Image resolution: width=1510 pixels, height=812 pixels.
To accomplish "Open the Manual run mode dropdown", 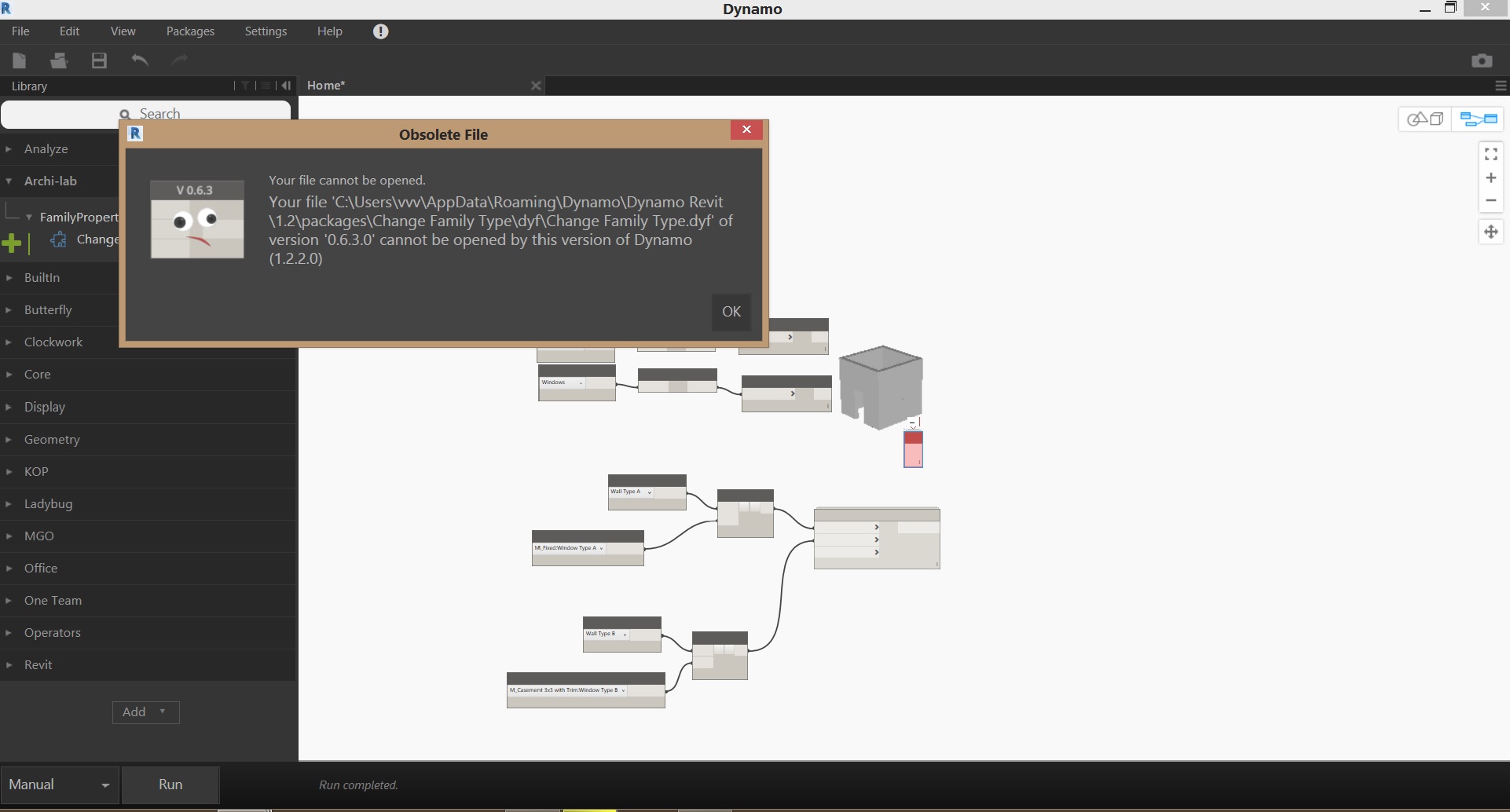I will [x=60, y=785].
